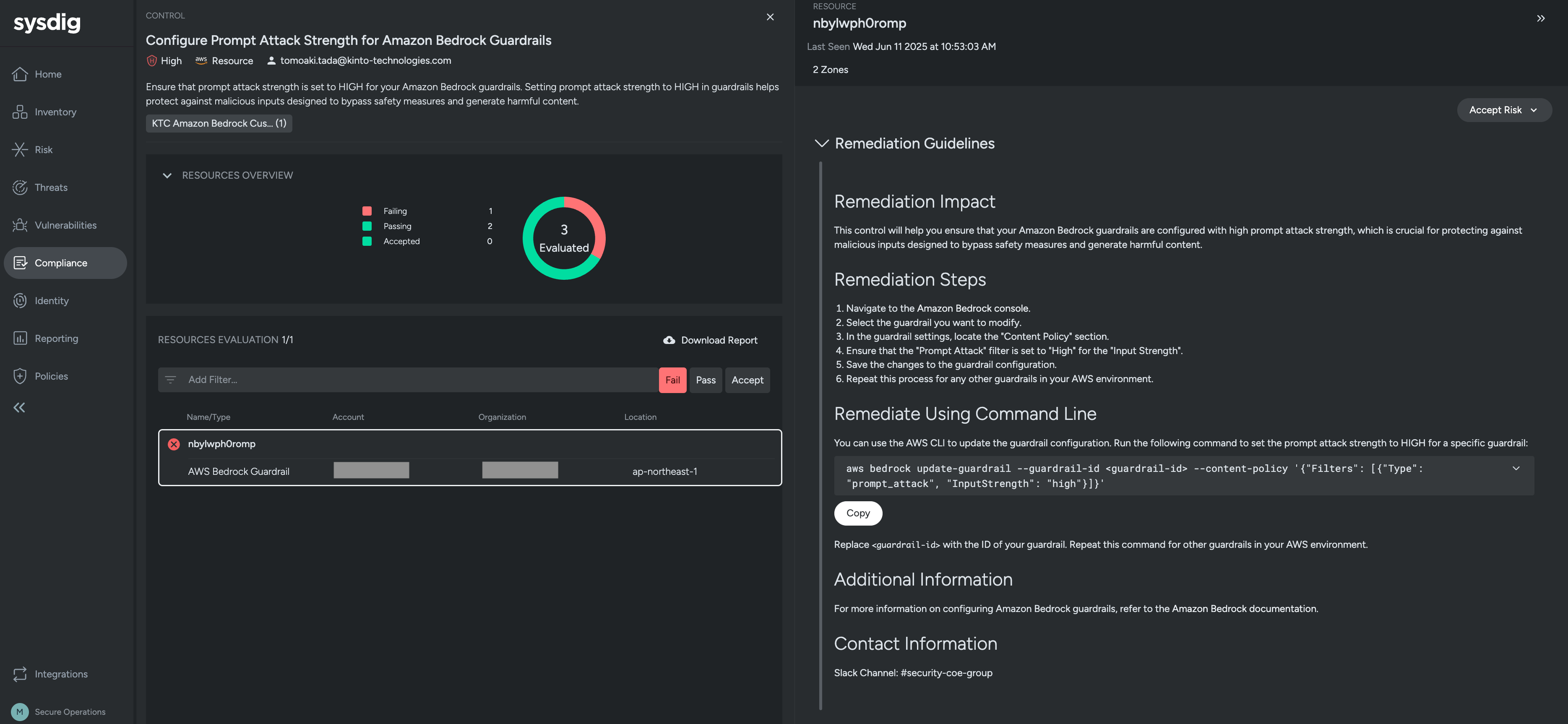Click the filter lines icon
Viewport: 1568px width, 724px height.
[x=170, y=380]
